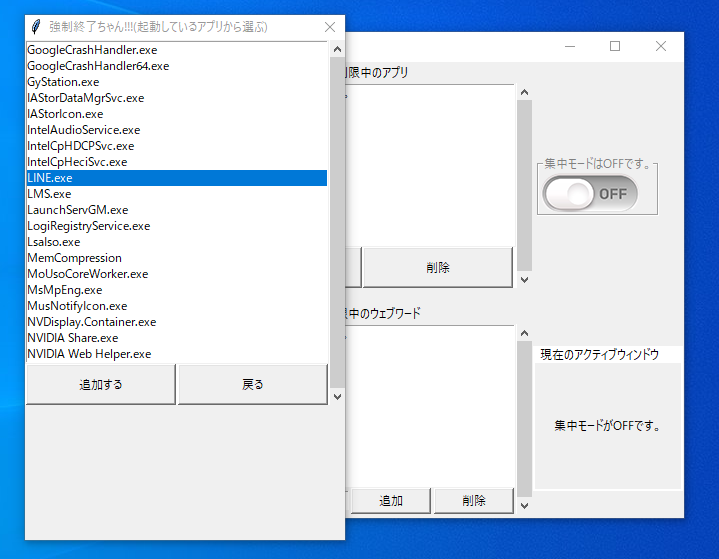Select MsMpEng.exe process entry

point(65,290)
